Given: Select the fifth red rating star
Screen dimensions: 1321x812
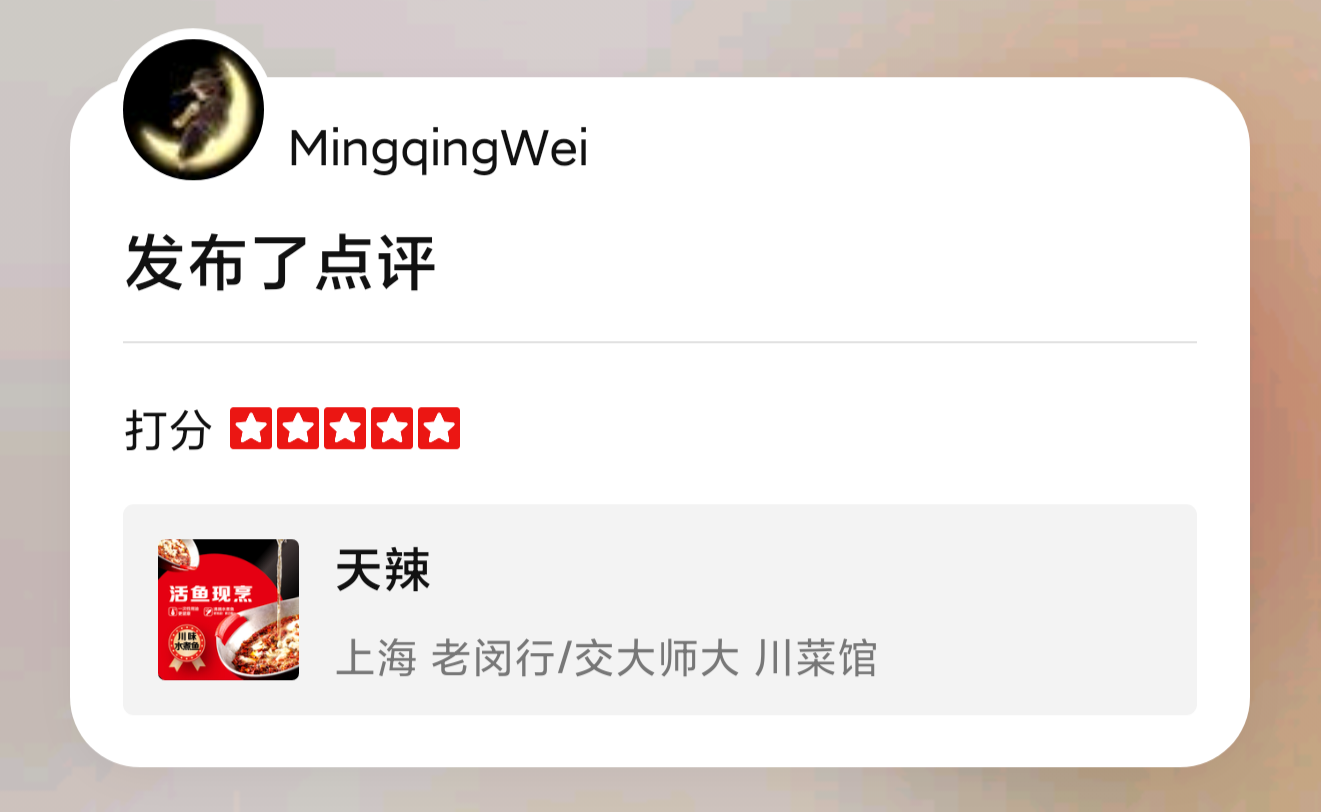Looking at the screenshot, I should [x=439, y=429].
